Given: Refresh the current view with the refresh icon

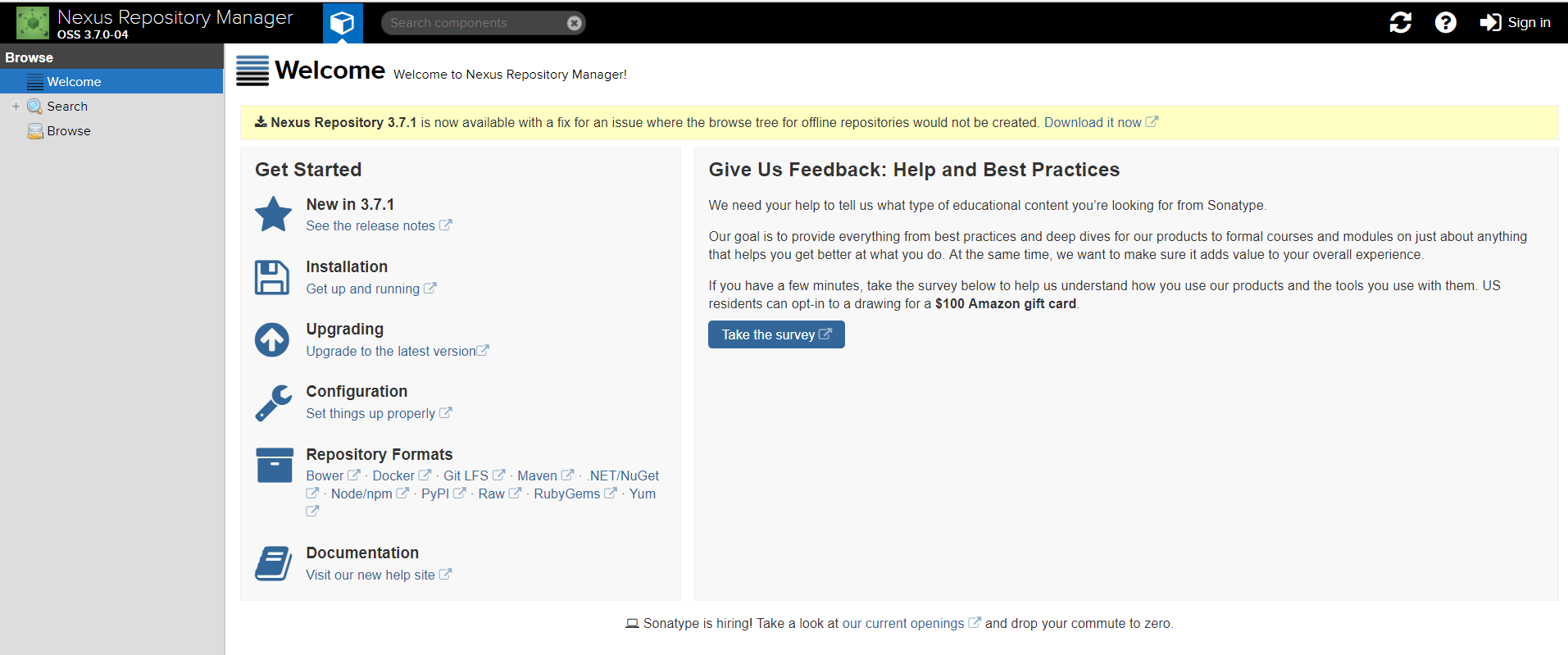Looking at the screenshot, I should [1401, 22].
